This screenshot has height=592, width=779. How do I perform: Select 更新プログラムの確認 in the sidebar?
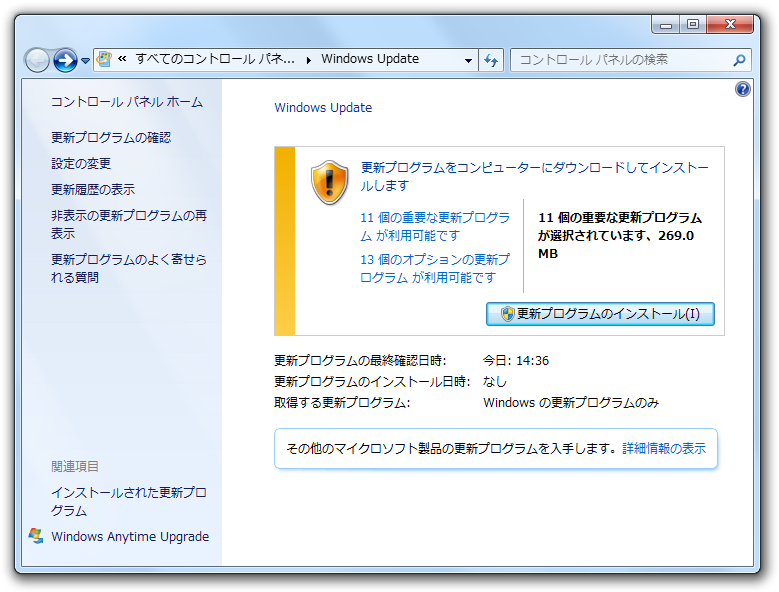(111, 137)
